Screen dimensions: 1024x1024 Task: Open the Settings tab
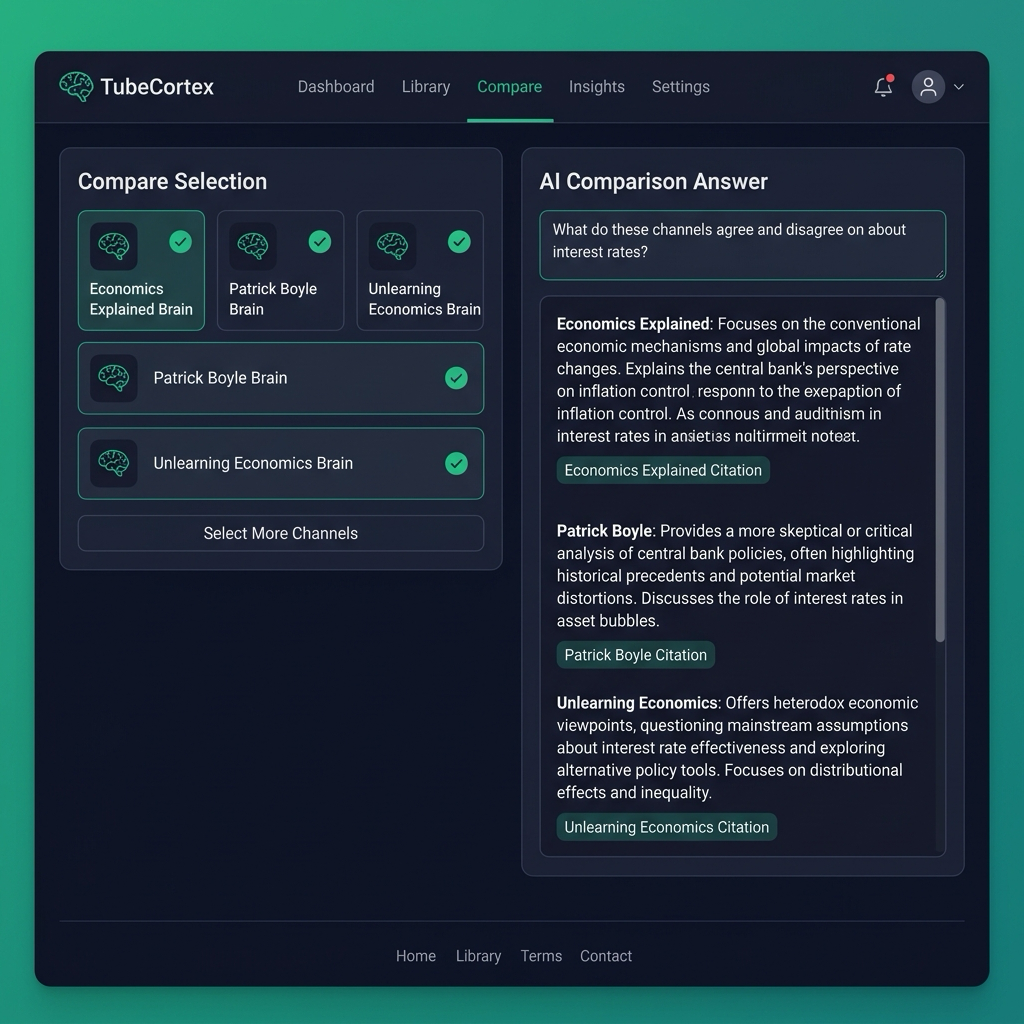click(680, 87)
